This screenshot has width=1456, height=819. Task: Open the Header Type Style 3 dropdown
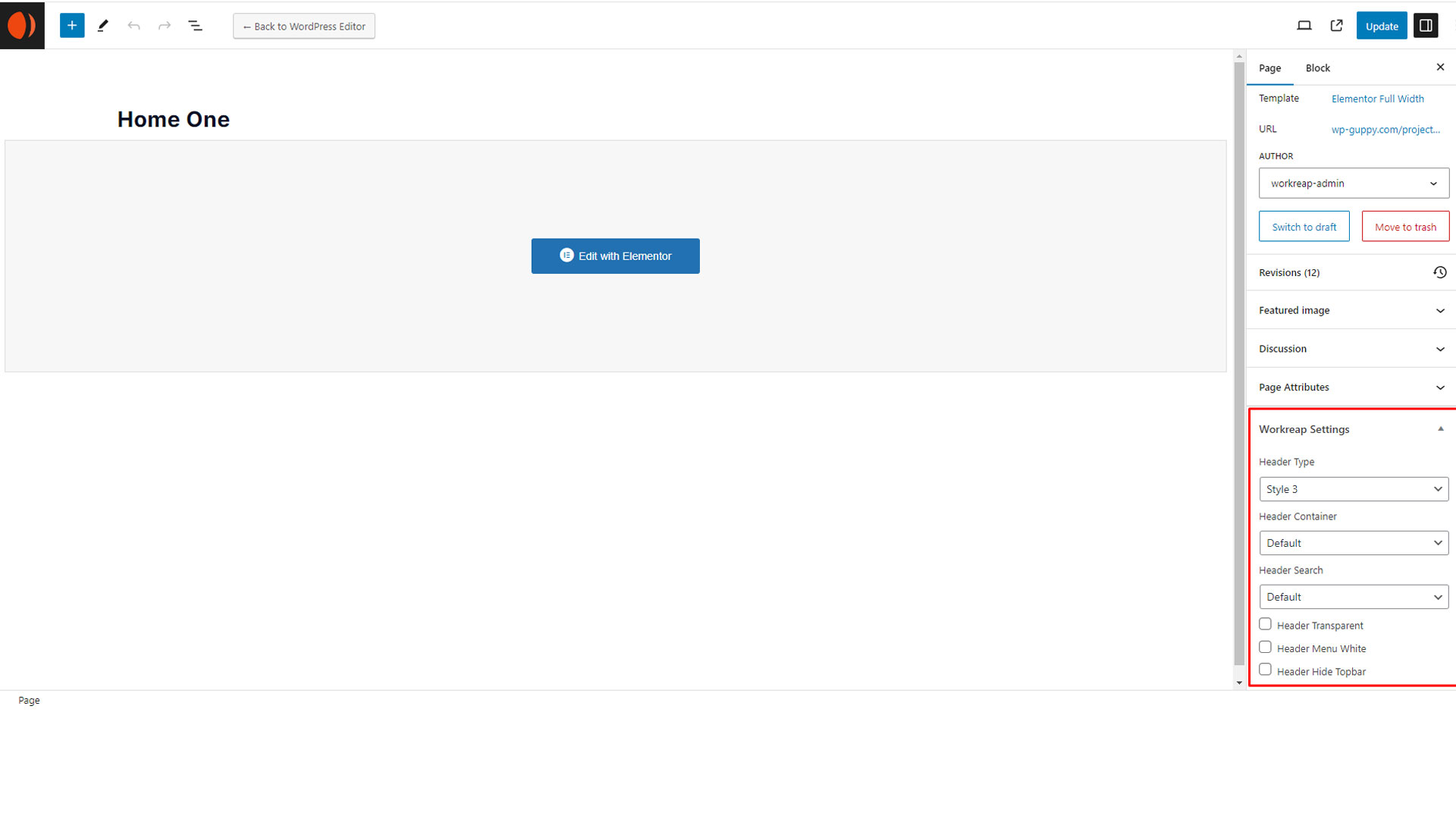coord(1354,489)
